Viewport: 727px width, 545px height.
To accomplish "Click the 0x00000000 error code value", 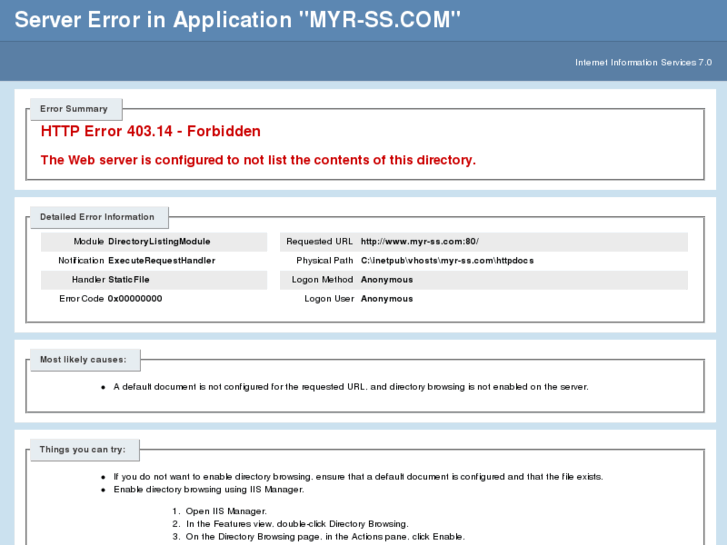I will [x=135, y=298].
